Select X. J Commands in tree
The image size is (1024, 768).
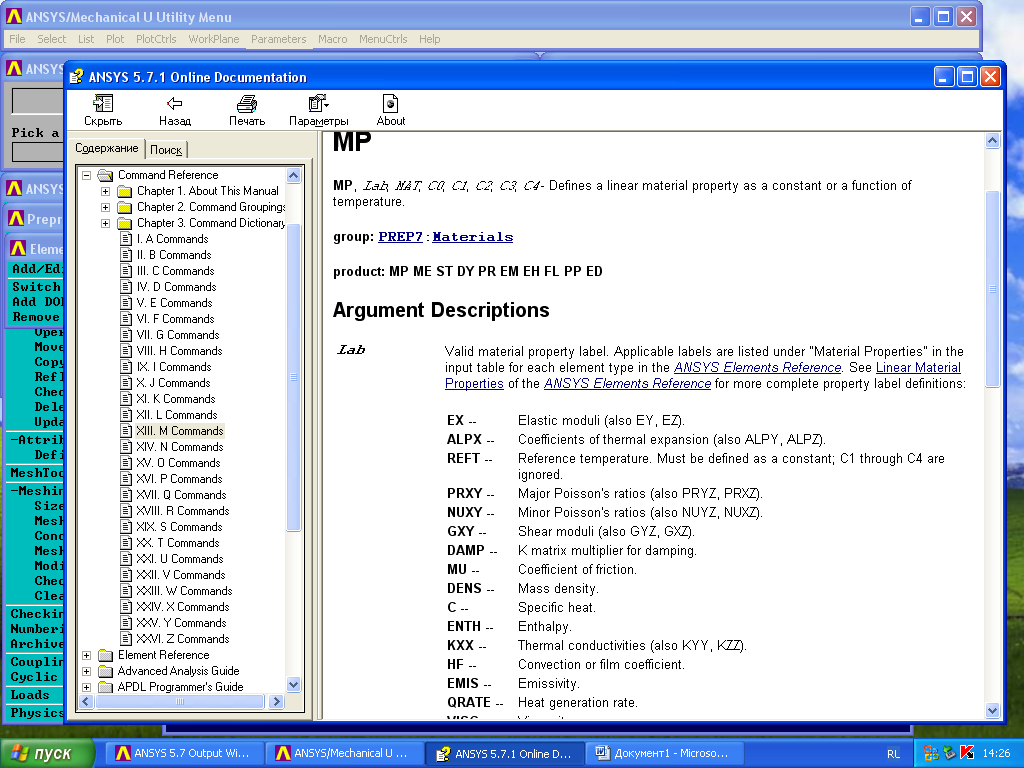click(x=173, y=383)
